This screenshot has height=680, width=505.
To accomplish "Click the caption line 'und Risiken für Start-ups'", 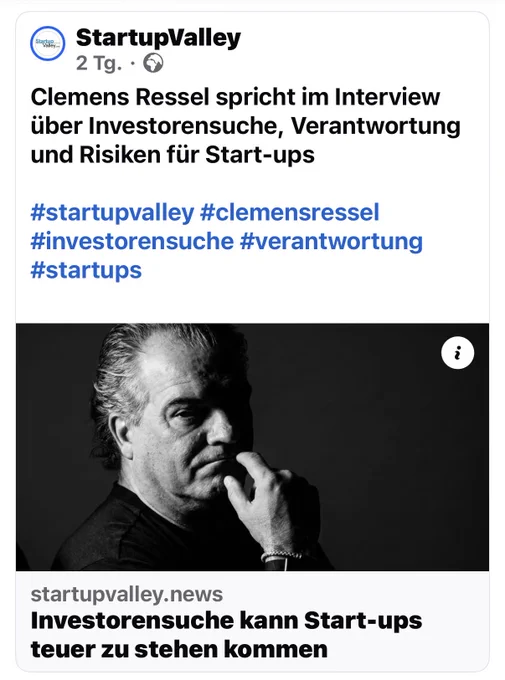I will [x=172, y=154].
